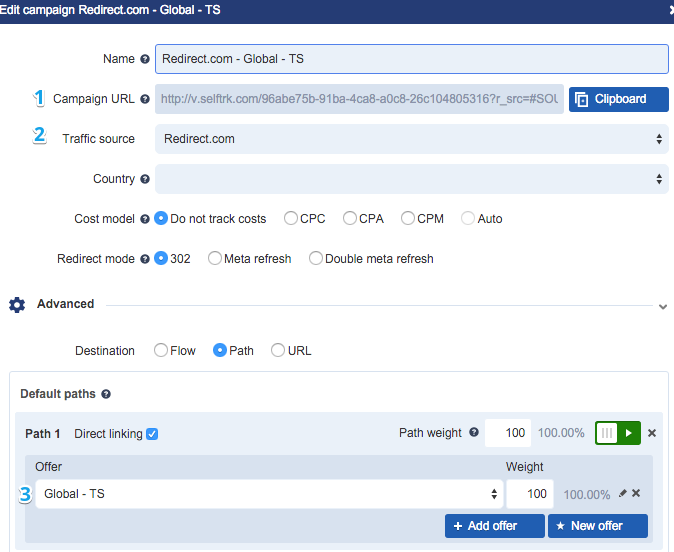This screenshot has height=552, width=674.
Task: Choose Meta refresh redirect mode
Action: click(215, 258)
